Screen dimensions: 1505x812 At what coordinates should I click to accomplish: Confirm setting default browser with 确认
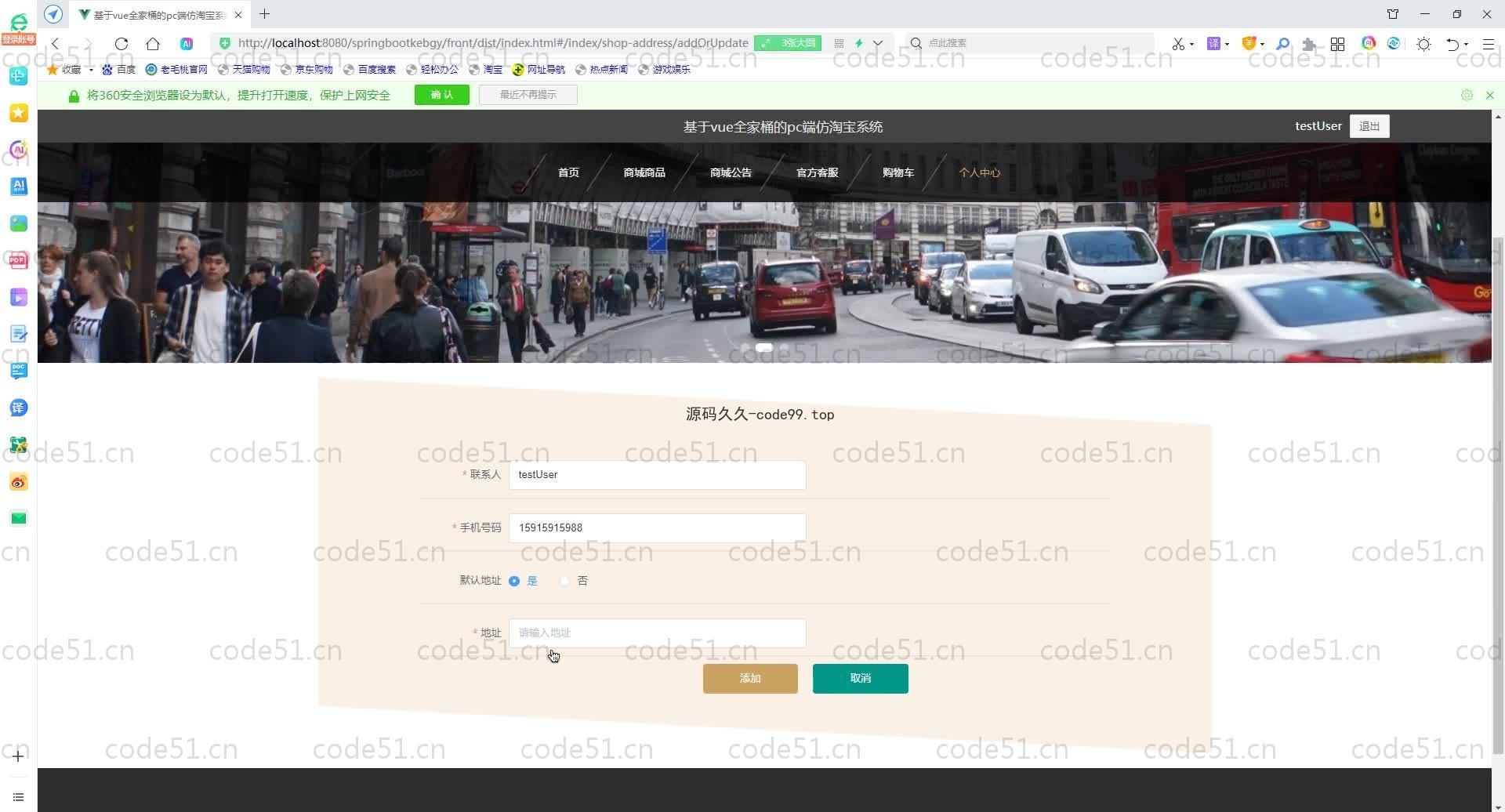pos(442,95)
